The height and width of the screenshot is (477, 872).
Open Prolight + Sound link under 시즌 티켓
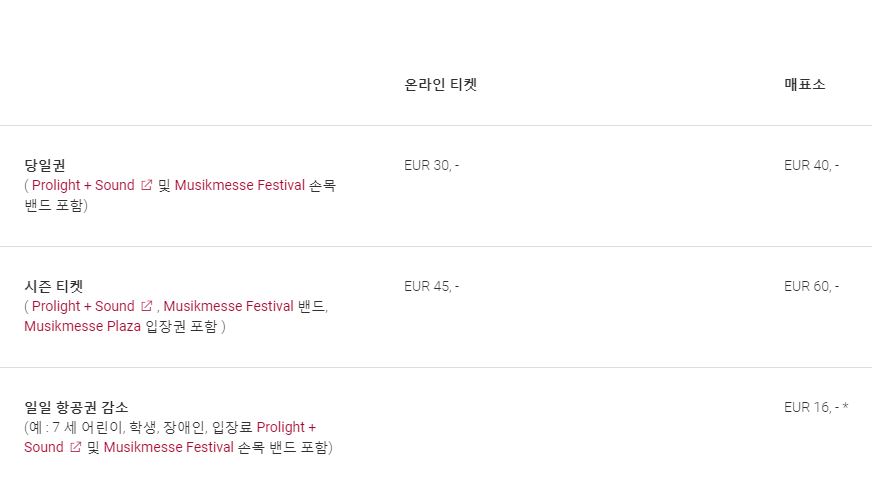[x=83, y=306]
